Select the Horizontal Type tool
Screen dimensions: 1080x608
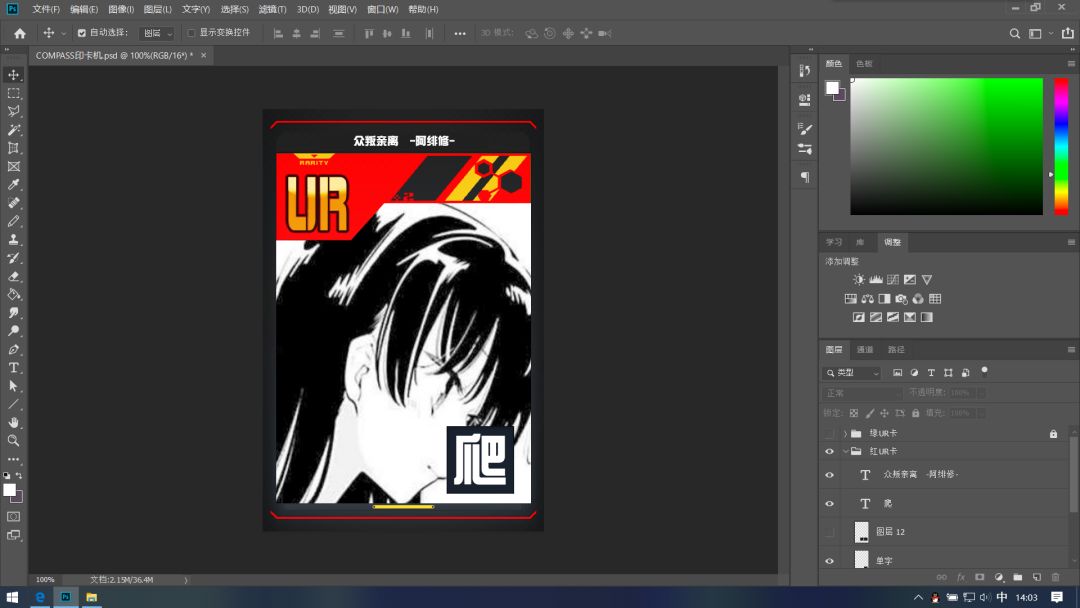(x=14, y=368)
